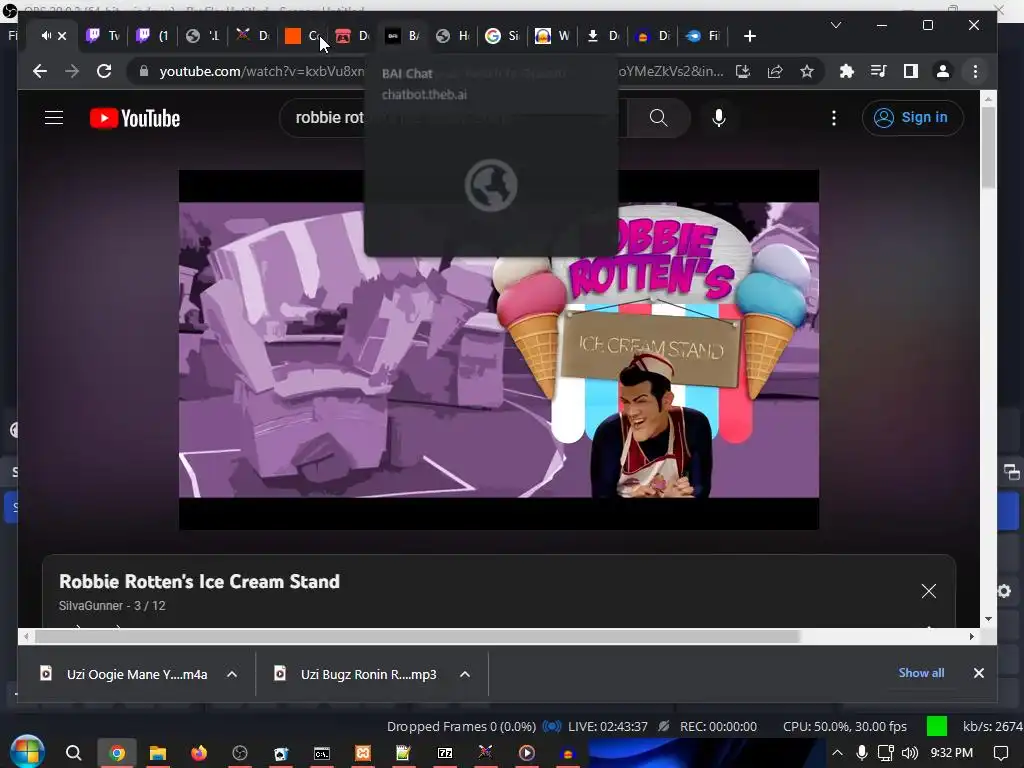Click the vertical scrollbar up arrow
The width and height of the screenshot is (1024, 768).
coord(988,99)
